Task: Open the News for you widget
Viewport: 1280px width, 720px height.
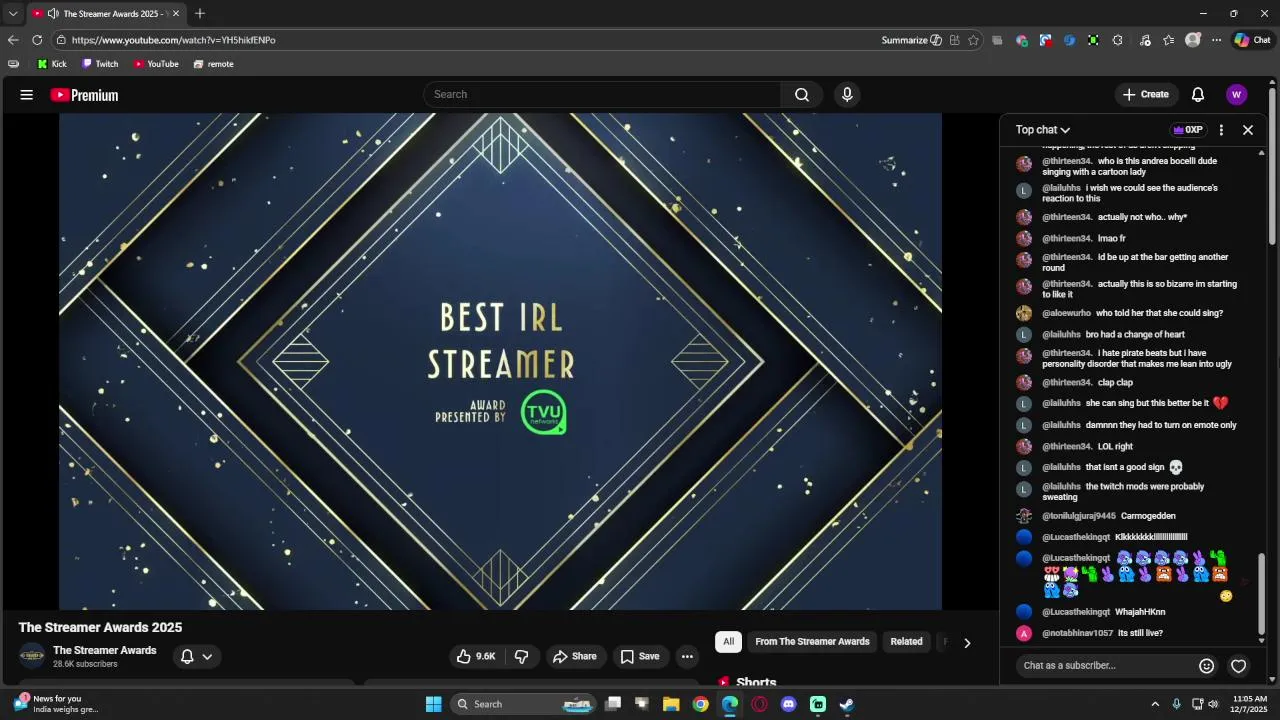Action: pos(56,704)
